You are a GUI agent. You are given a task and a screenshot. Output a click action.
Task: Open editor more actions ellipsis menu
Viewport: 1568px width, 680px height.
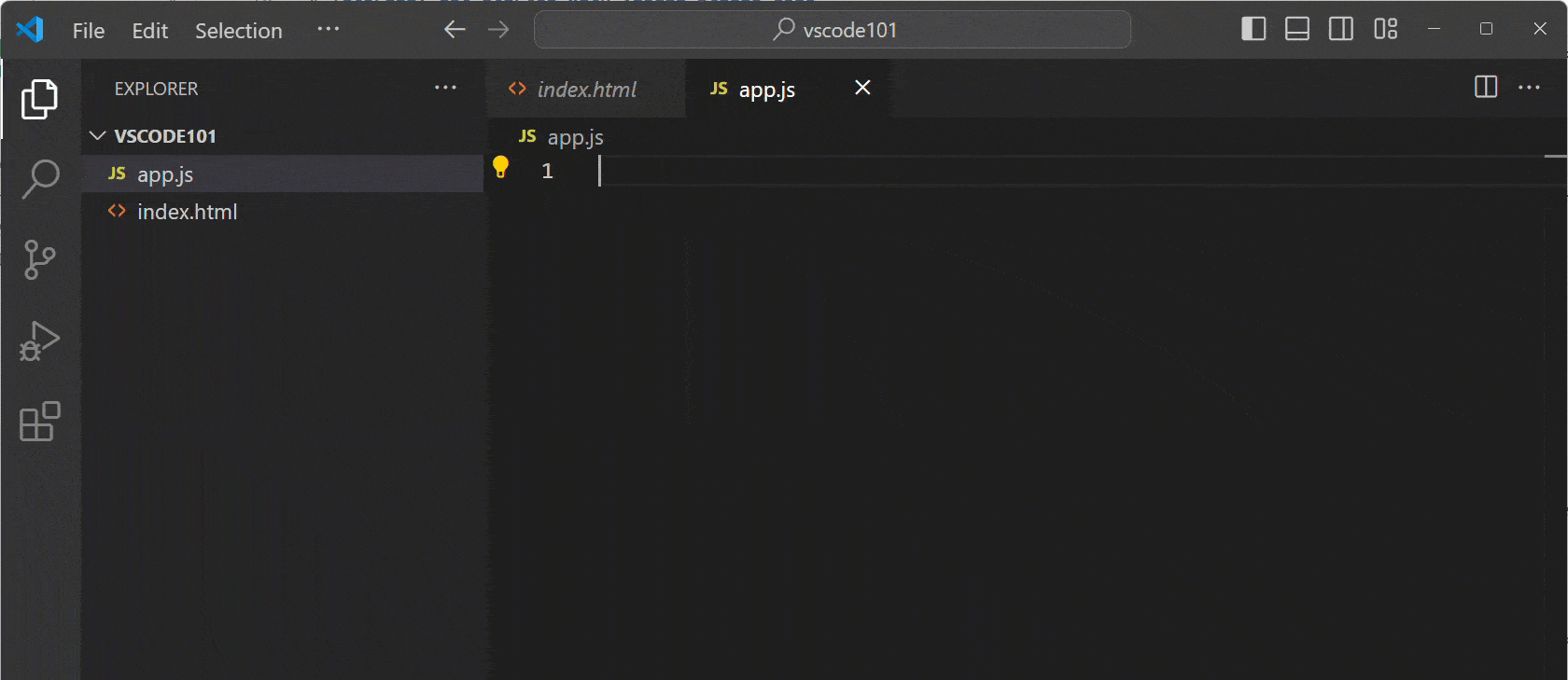click(1529, 88)
